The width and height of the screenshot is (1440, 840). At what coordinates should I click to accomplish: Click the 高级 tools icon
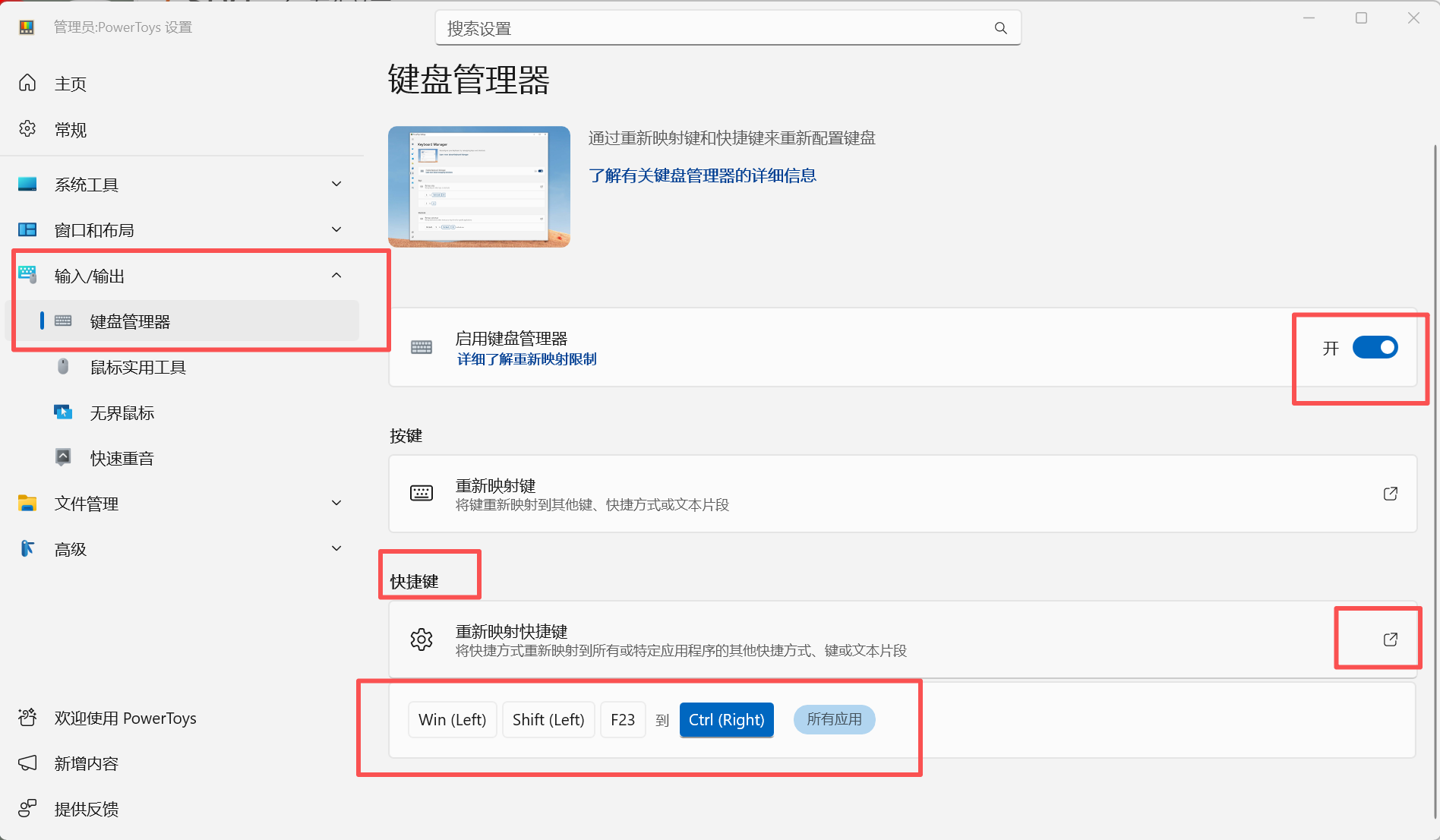point(27,548)
